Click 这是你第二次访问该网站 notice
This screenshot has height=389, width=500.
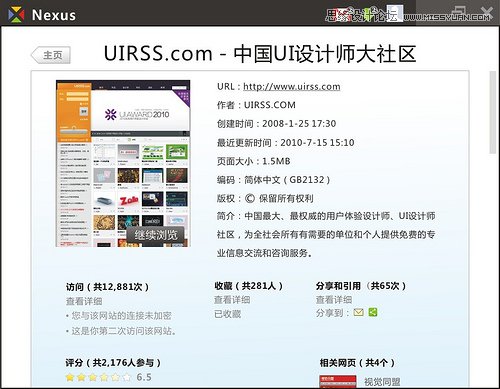click(x=121, y=331)
